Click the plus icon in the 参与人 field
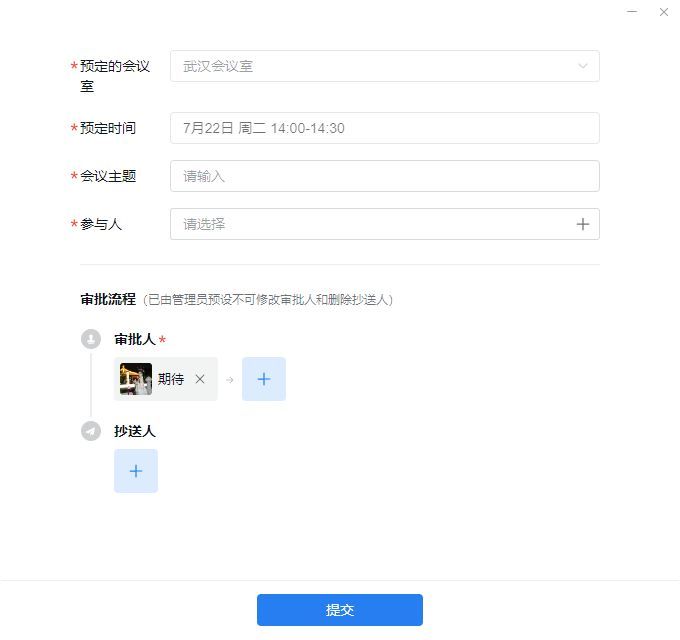The height and width of the screenshot is (640, 680). tap(582, 224)
